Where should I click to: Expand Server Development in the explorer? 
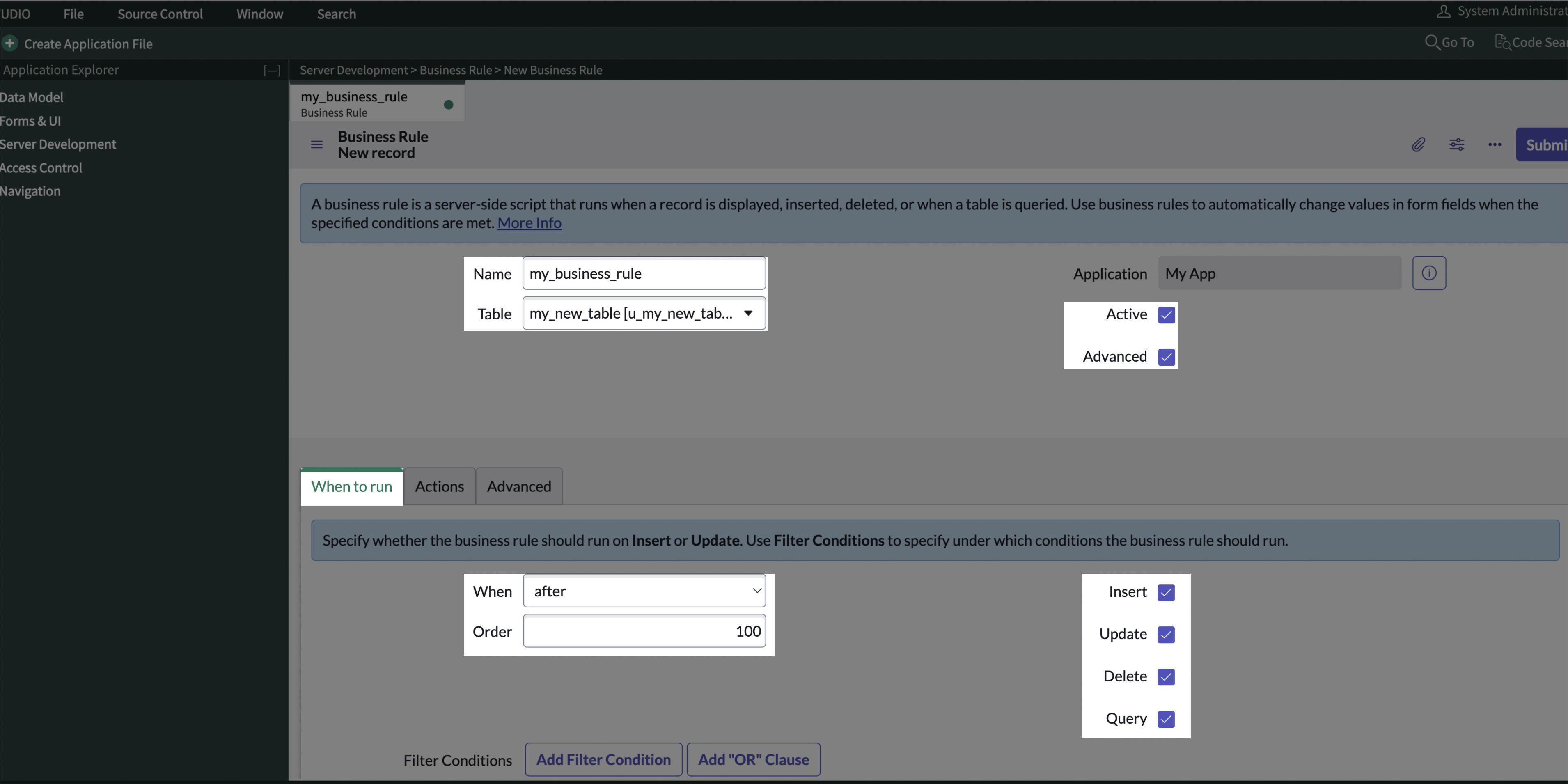pyautogui.click(x=58, y=144)
